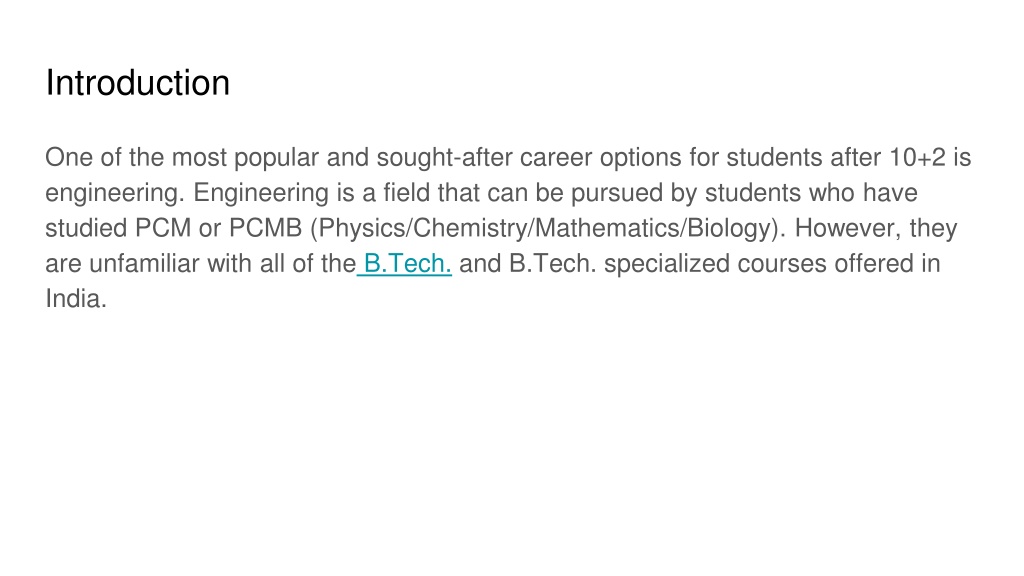Click the words "career options"

tap(600, 157)
